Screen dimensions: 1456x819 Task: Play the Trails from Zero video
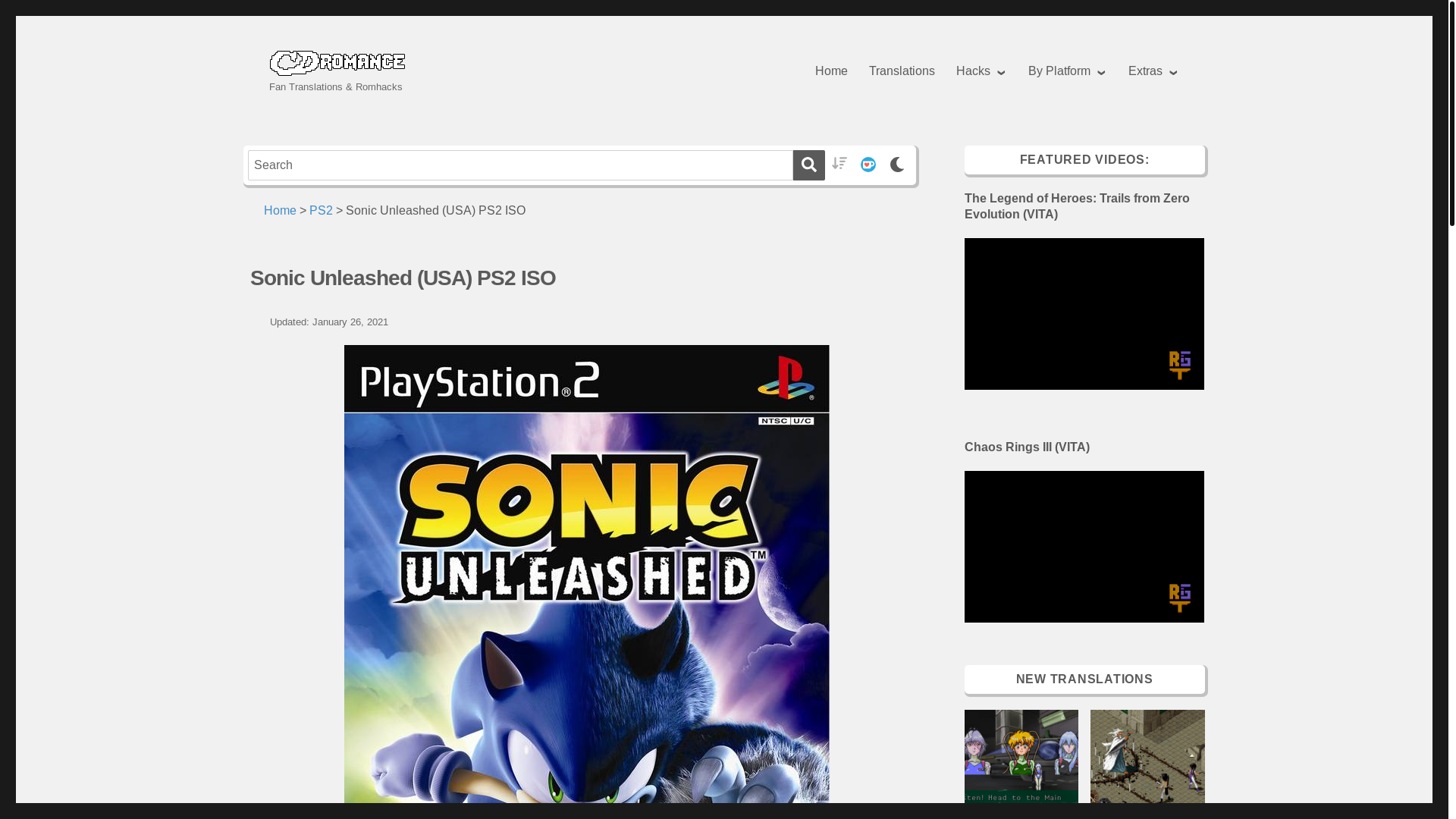1084,314
